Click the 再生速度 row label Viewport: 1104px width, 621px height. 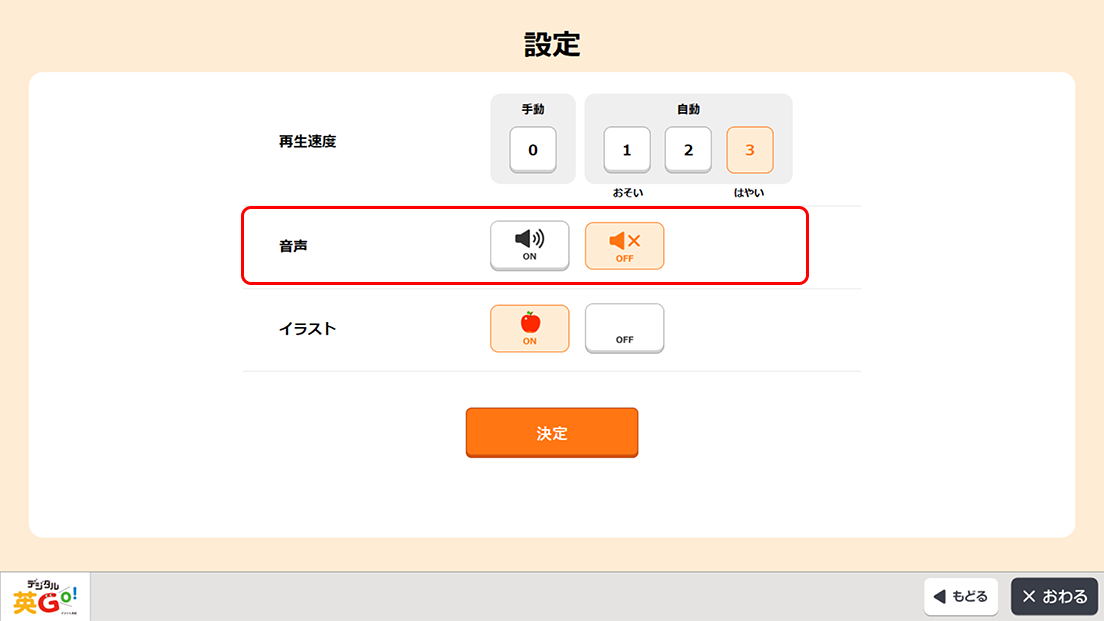[308, 142]
